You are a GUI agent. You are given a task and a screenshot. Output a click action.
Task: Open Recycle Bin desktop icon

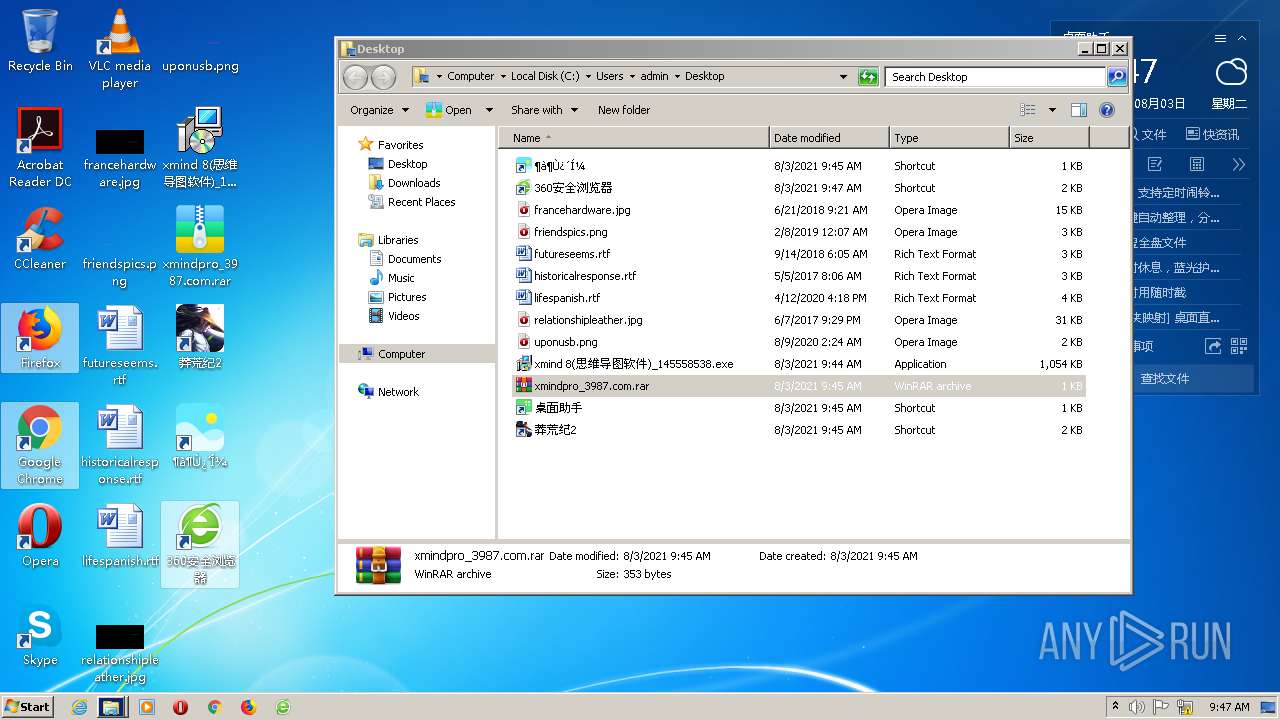(x=40, y=41)
